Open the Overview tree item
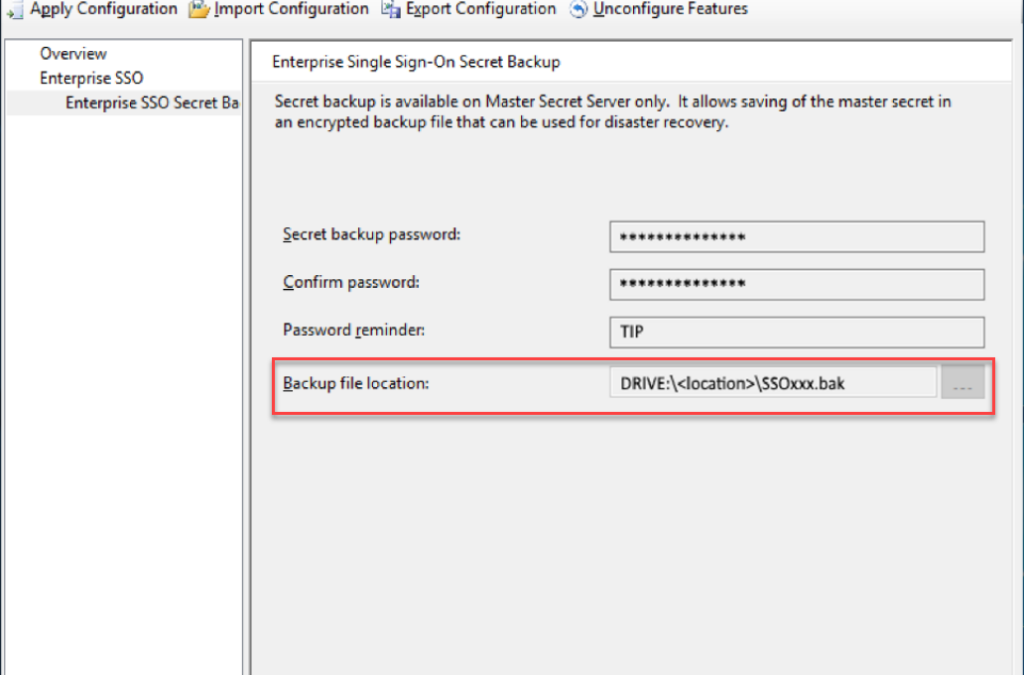1024x675 pixels. [73, 54]
